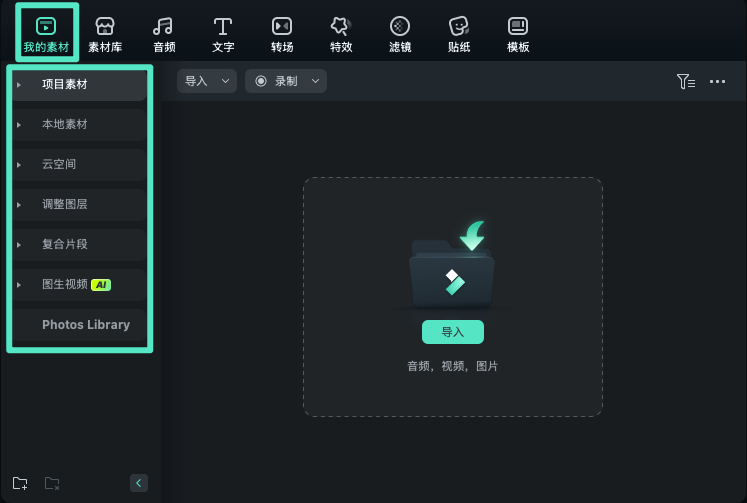Select 云空间 in the sidebar
Screen dimensions: 747x503
[x=80, y=165]
